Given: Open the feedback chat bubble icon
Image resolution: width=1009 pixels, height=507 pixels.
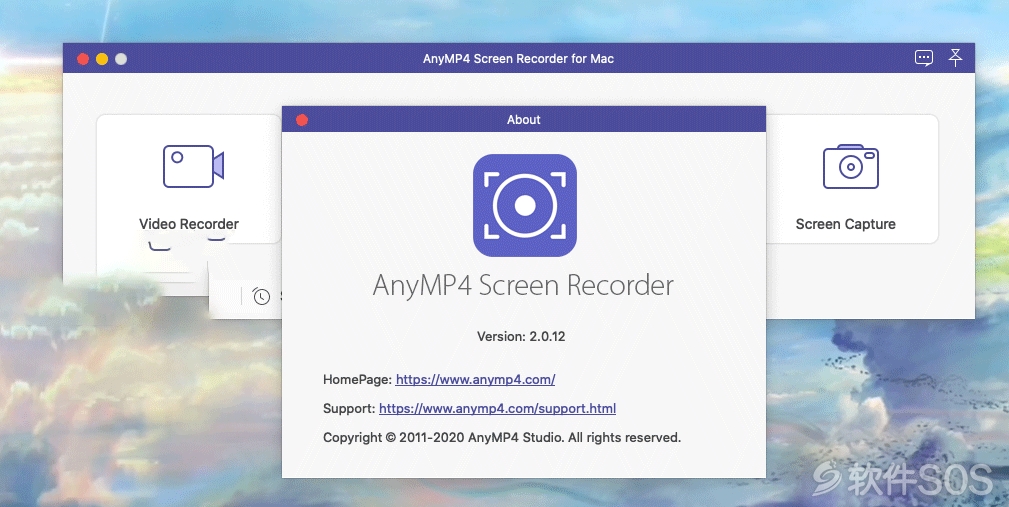Looking at the screenshot, I should pos(924,59).
